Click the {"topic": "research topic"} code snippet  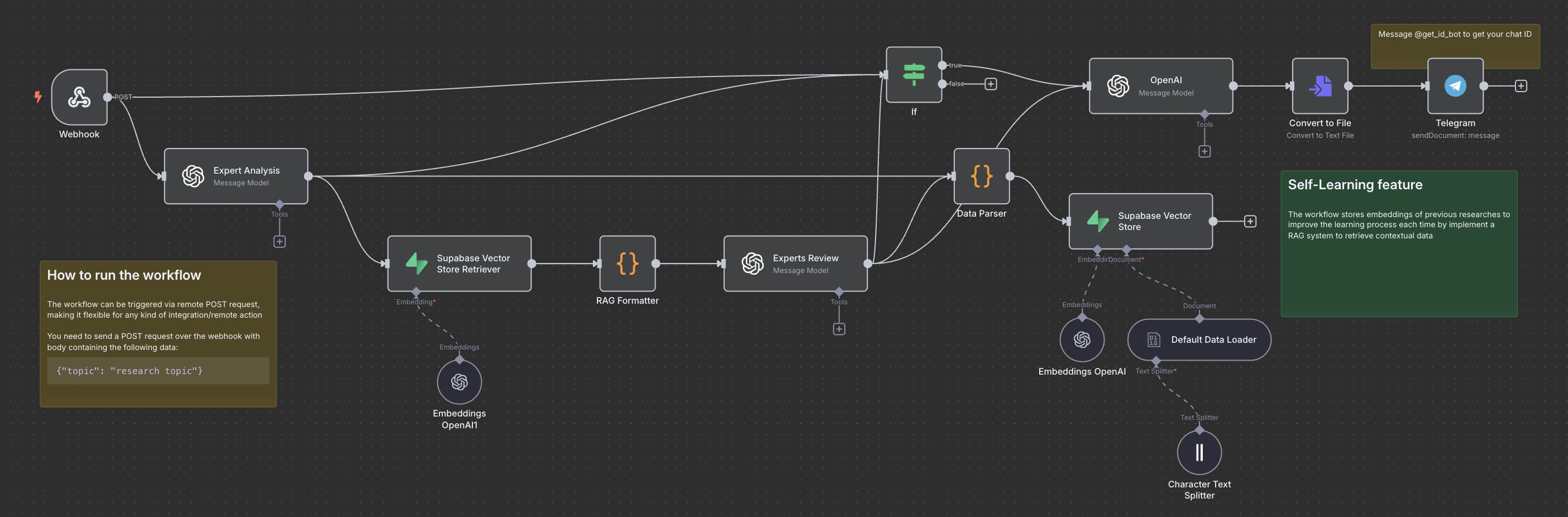click(158, 371)
